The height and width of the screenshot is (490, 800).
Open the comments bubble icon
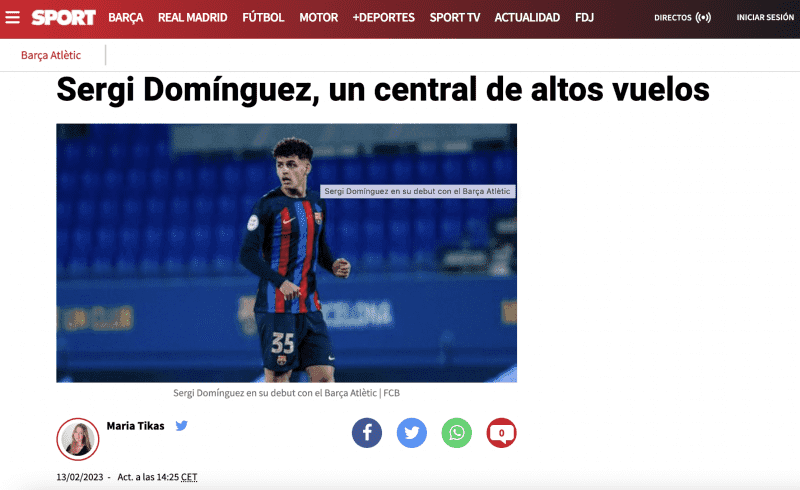pos(502,433)
